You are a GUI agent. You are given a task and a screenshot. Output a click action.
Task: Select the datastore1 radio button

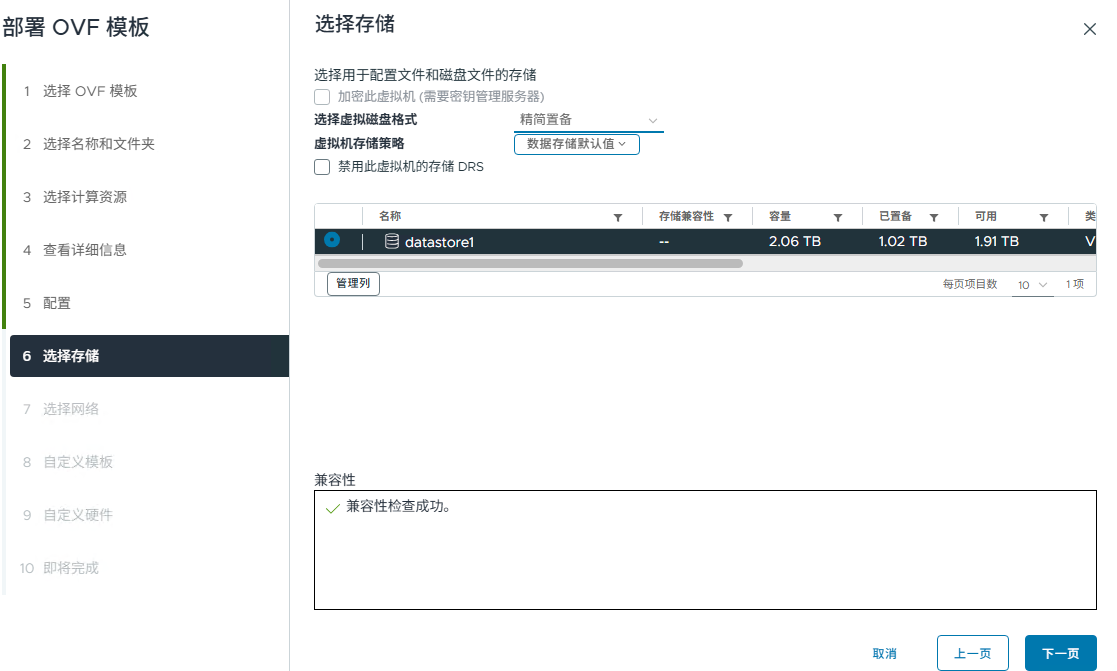332,240
